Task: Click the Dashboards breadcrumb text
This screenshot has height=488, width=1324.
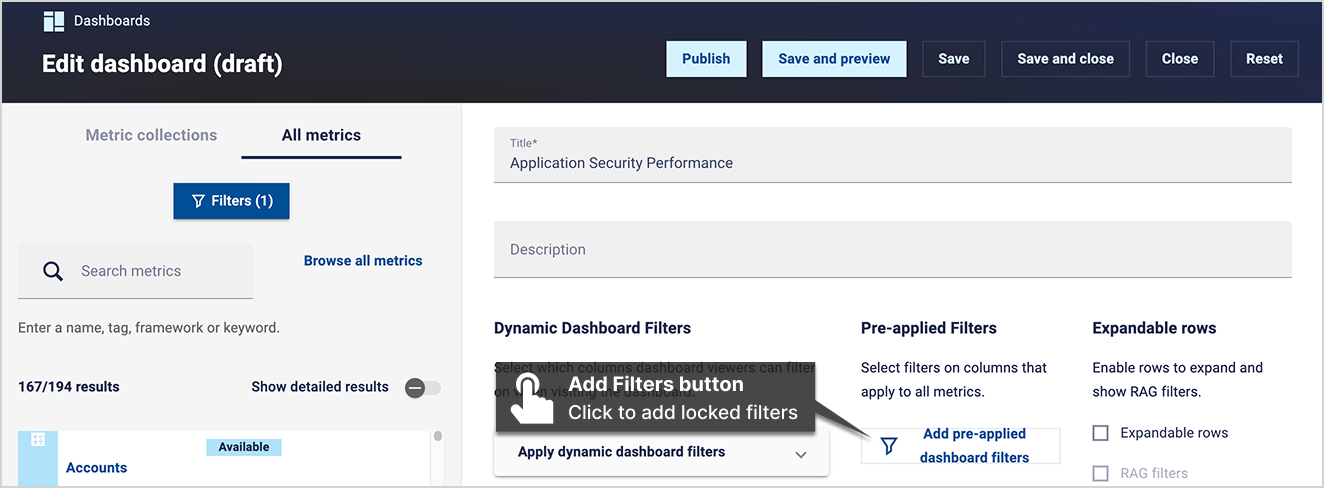Action: tap(112, 21)
